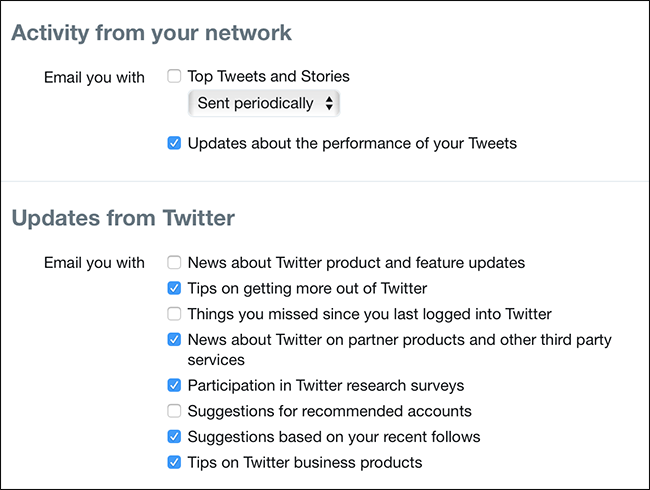Click the 'Suggestions for recommended accounts' label text

[329, 411]
